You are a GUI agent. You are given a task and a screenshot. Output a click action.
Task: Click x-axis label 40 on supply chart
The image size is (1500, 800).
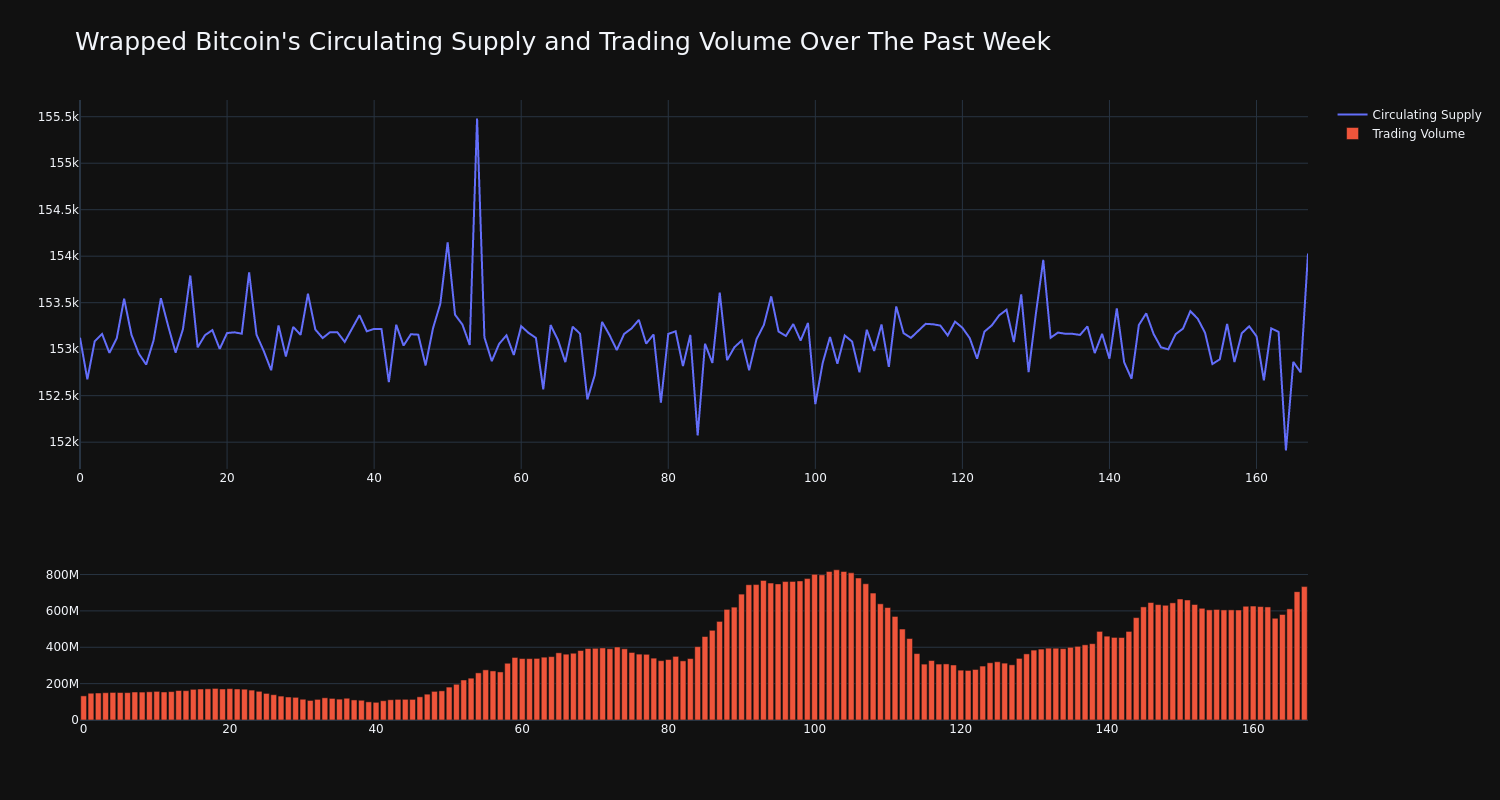pos(374,478)
